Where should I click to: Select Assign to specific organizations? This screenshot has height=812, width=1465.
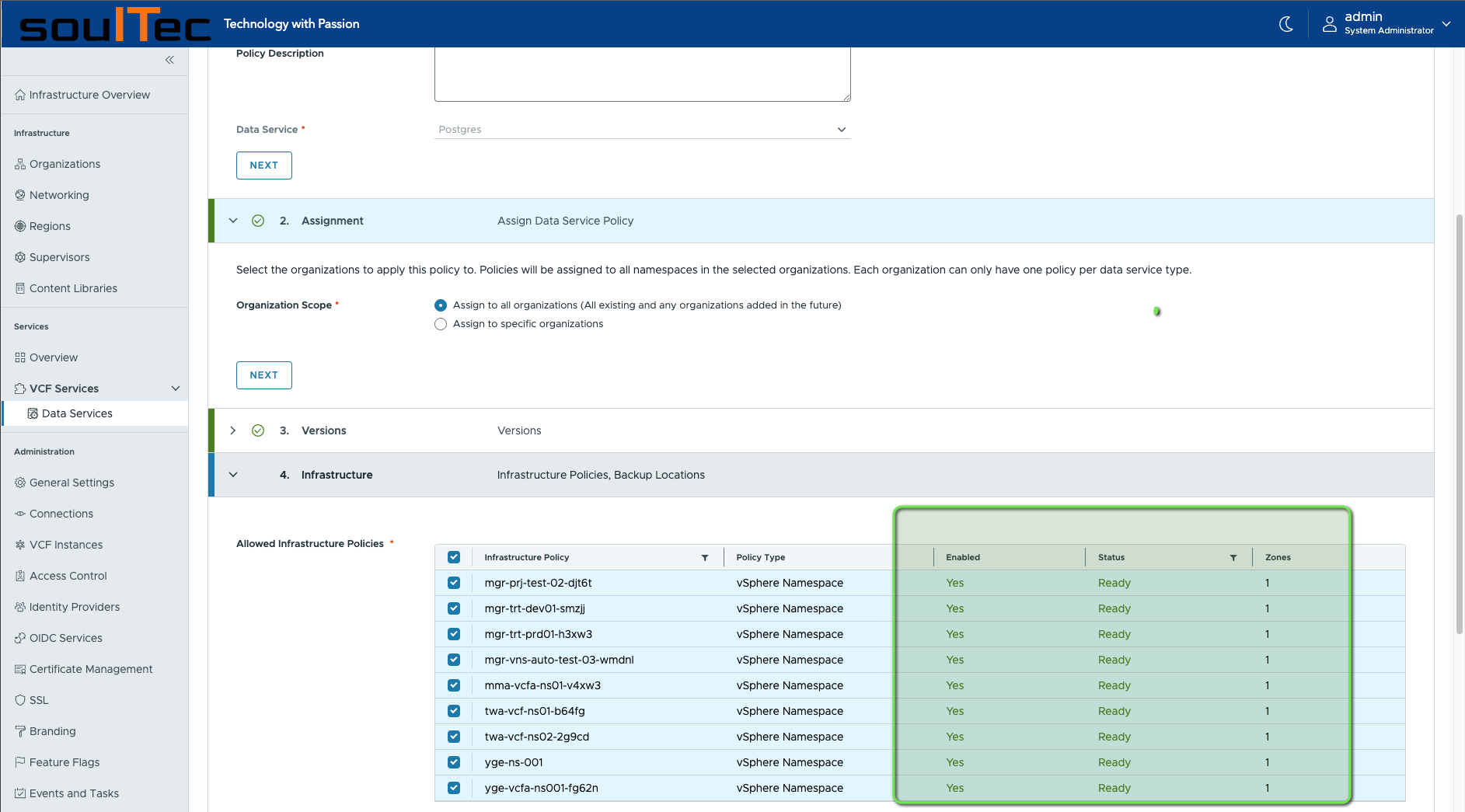point(441,324)
